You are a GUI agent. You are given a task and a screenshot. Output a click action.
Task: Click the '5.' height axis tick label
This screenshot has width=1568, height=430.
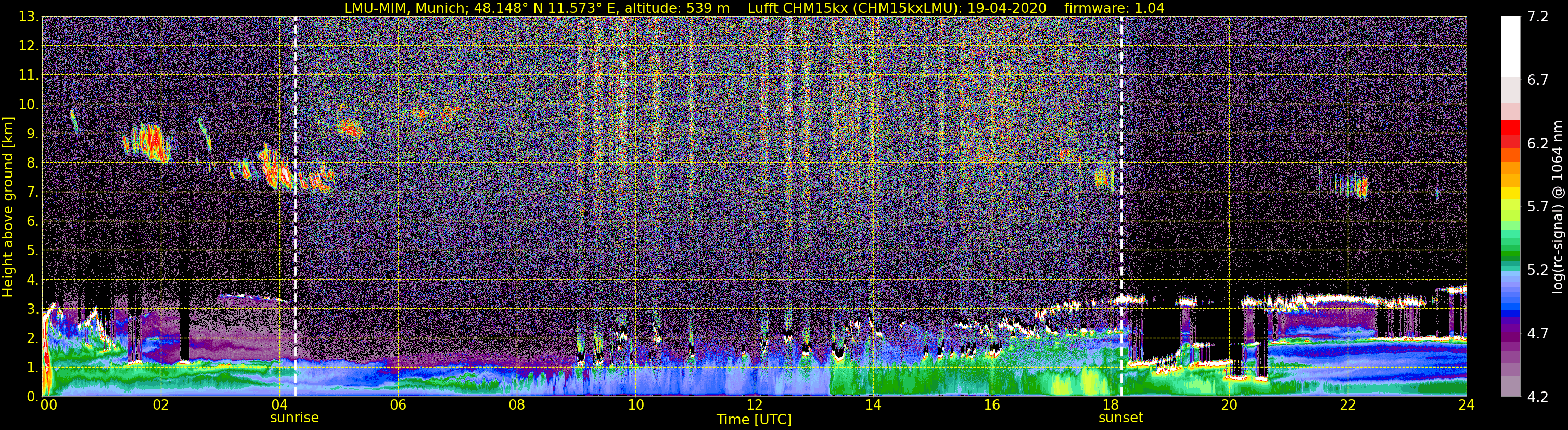[33, 250]
